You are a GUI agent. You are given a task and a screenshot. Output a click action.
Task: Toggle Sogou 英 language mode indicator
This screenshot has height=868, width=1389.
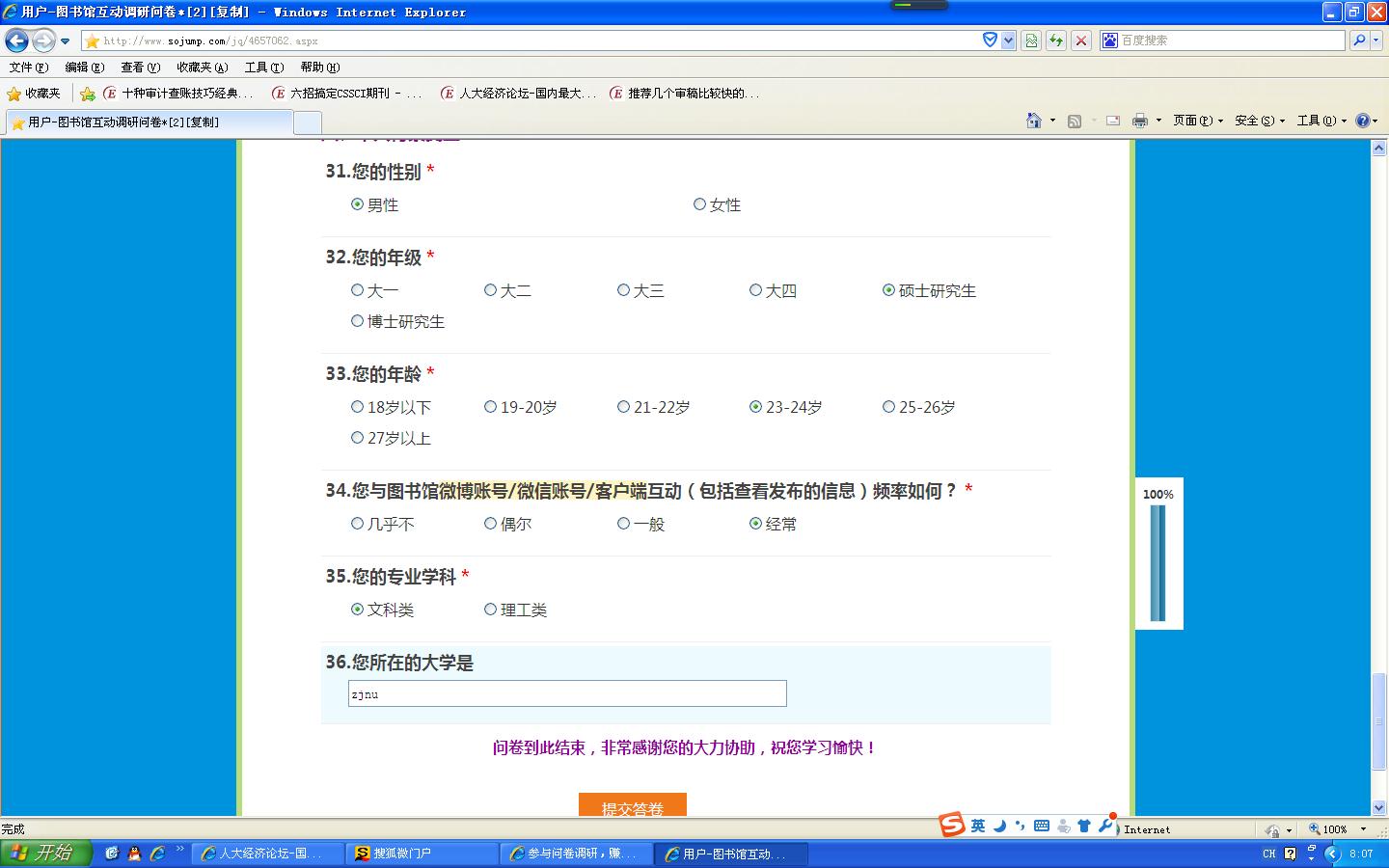pos(978,826)
